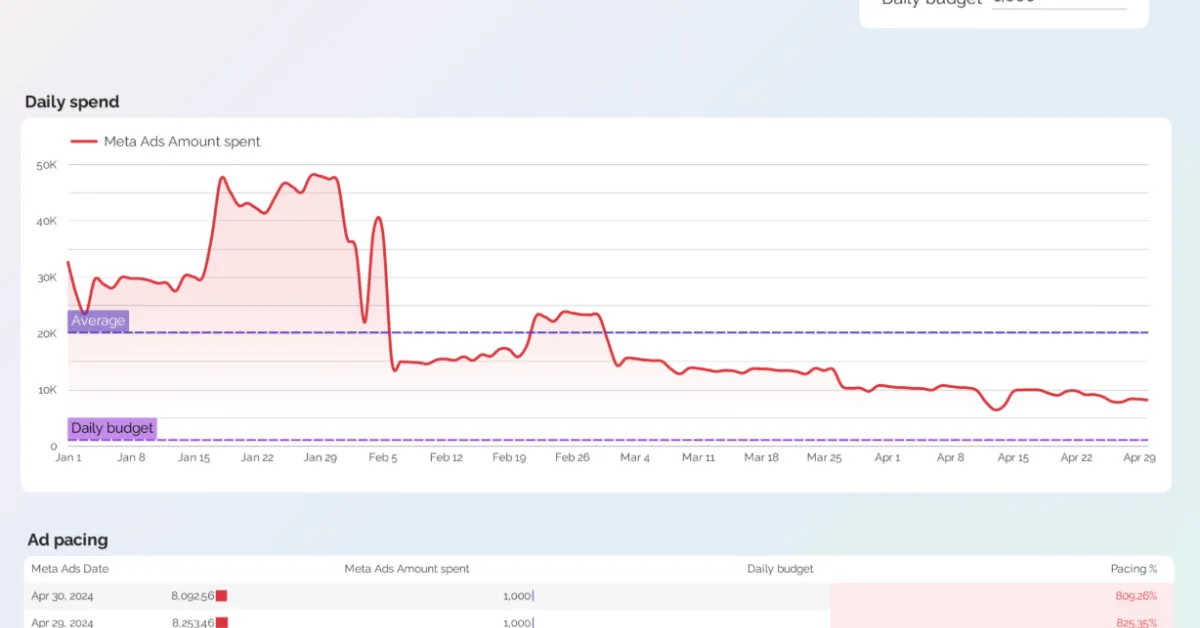Hide the Daily budget dashed line
The image size is (1200, 628).
click(x=600, y=438)
